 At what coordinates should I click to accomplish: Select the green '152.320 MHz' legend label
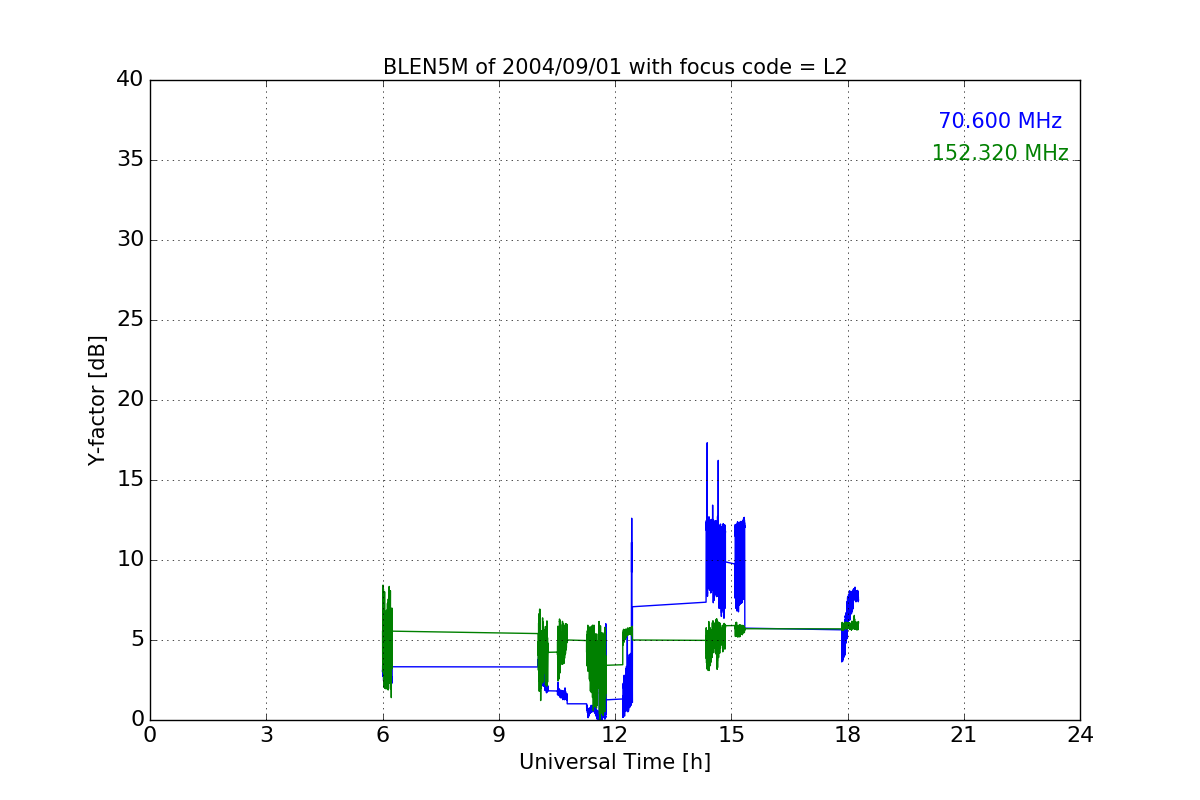tap(1000, 153)
